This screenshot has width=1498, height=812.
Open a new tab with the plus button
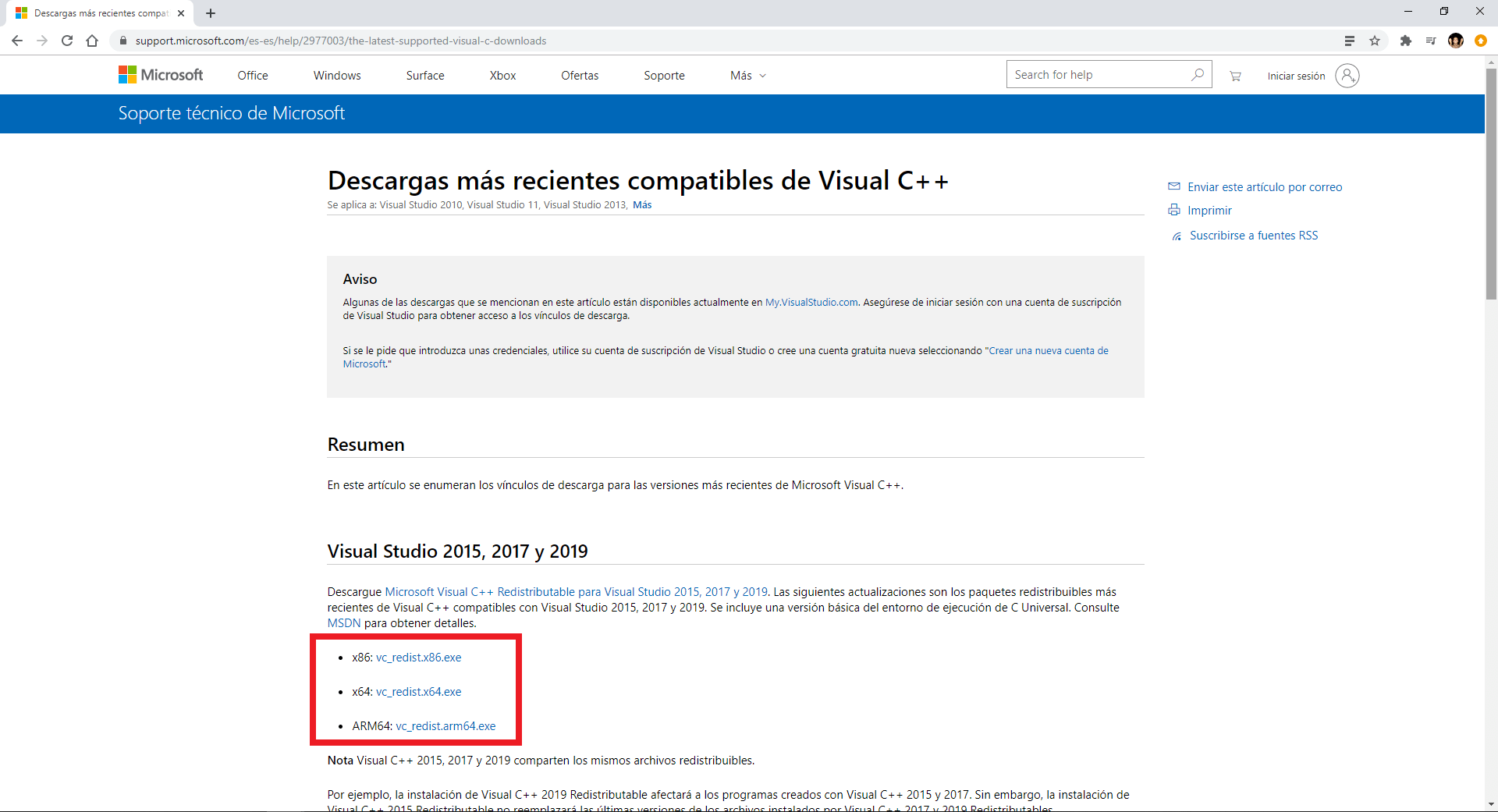click(x=211, y=13)
